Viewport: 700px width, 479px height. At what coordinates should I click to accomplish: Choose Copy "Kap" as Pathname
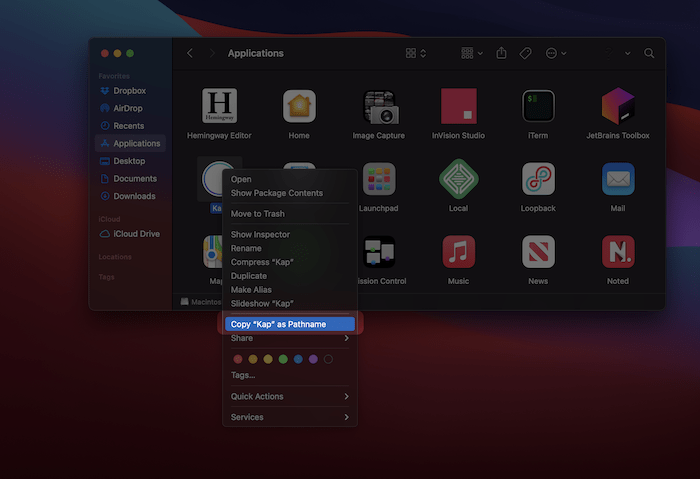[290, 324]
